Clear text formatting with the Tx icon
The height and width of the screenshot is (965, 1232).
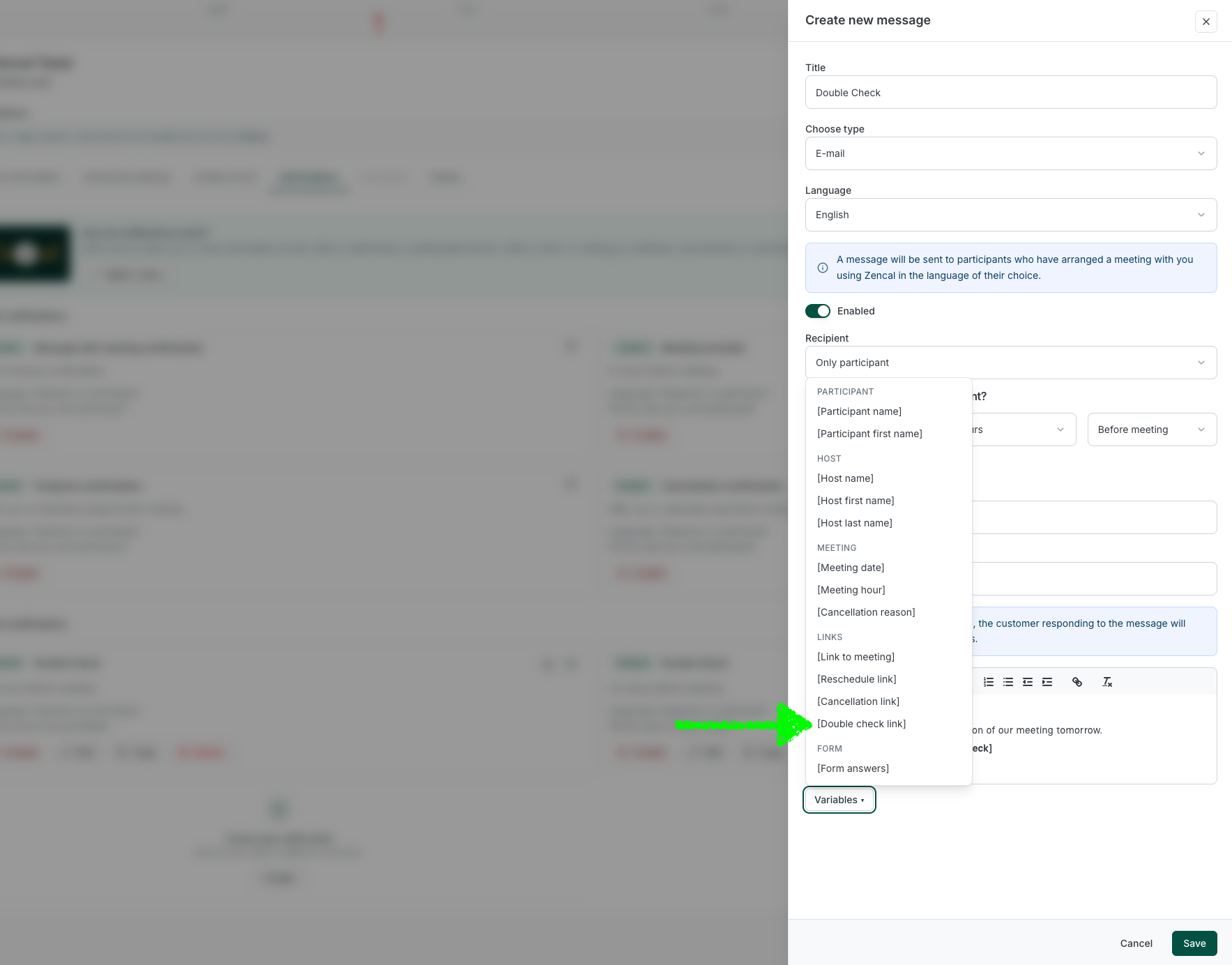tap(1107, 682)
